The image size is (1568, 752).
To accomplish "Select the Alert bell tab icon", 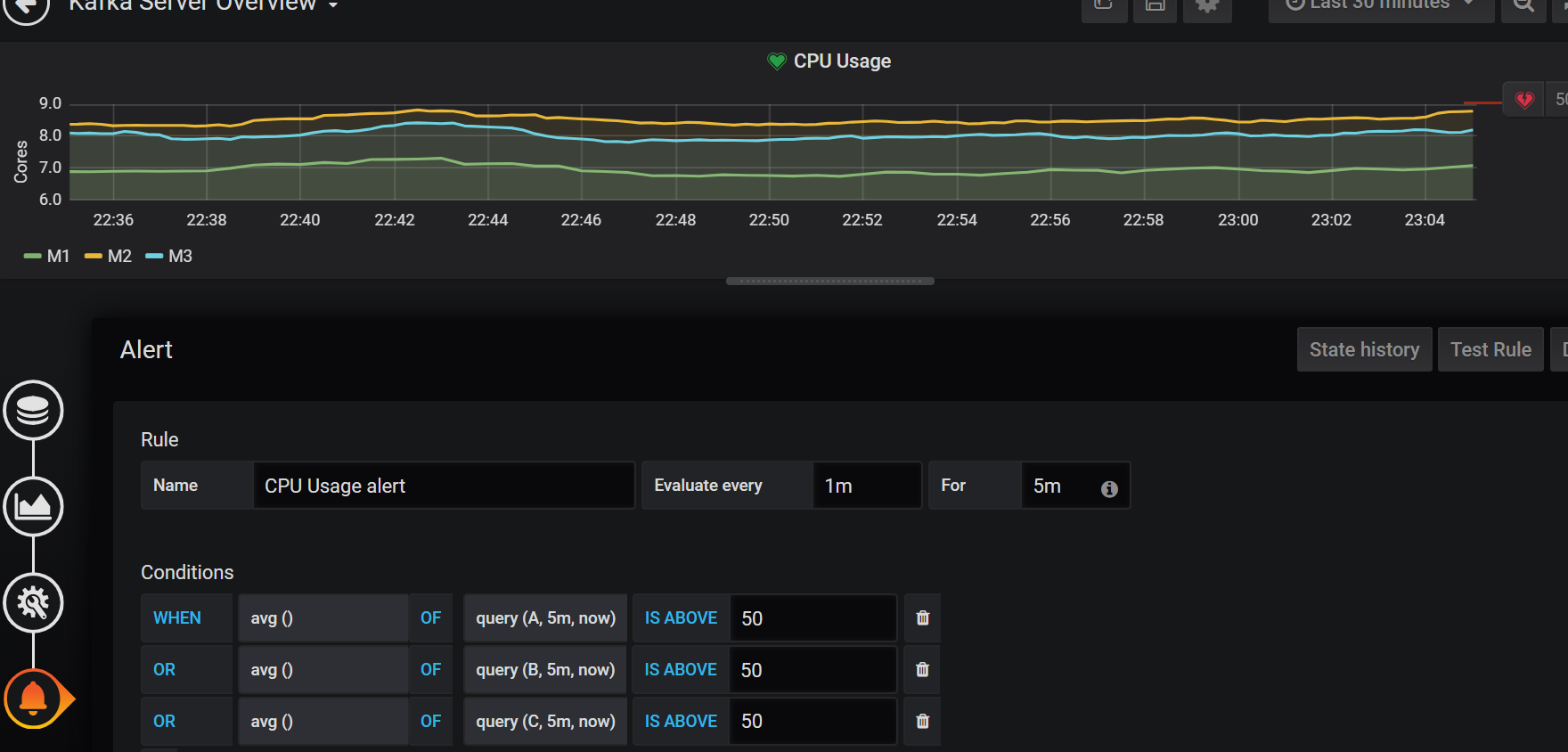I will (34, 699).
